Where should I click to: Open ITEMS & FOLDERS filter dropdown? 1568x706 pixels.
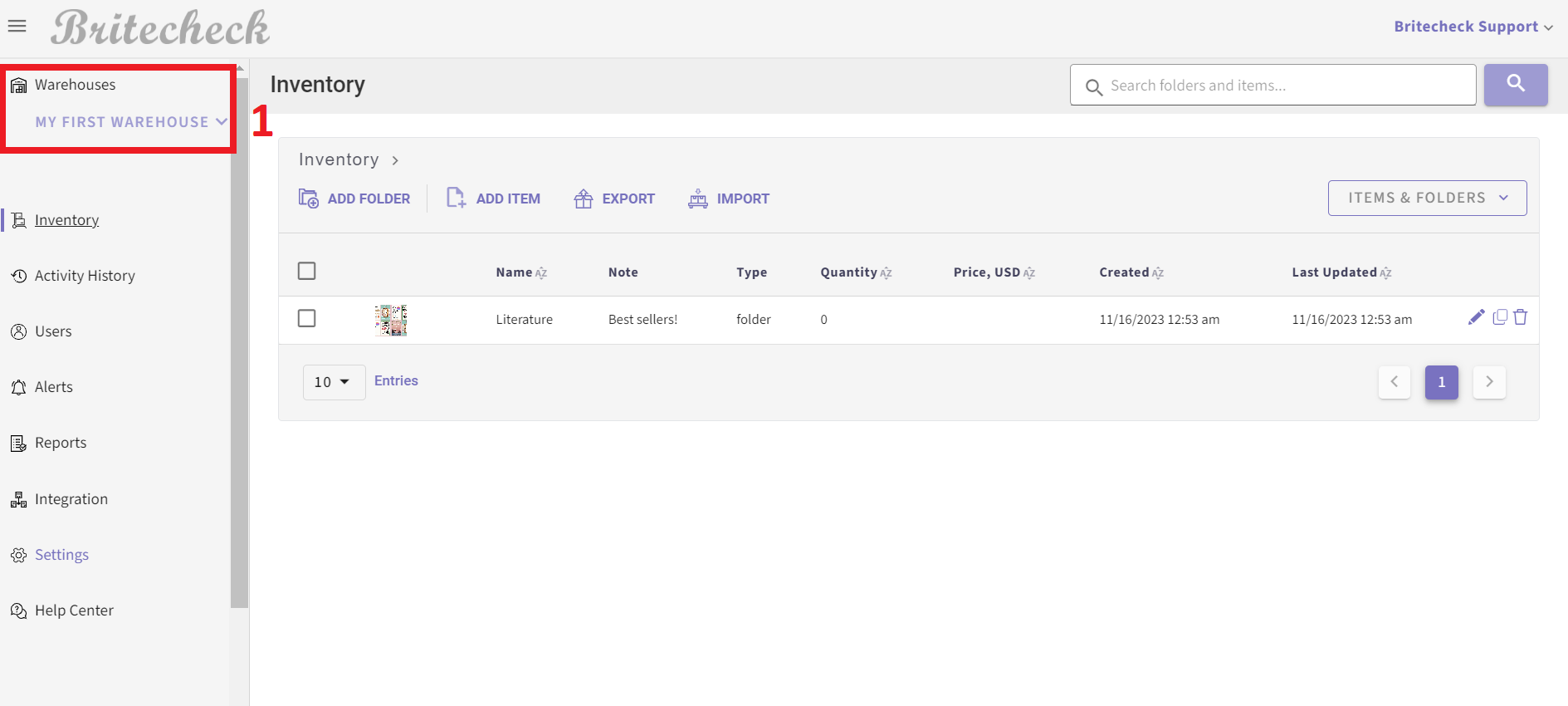pyautogui.click(x=1427, y=198)
